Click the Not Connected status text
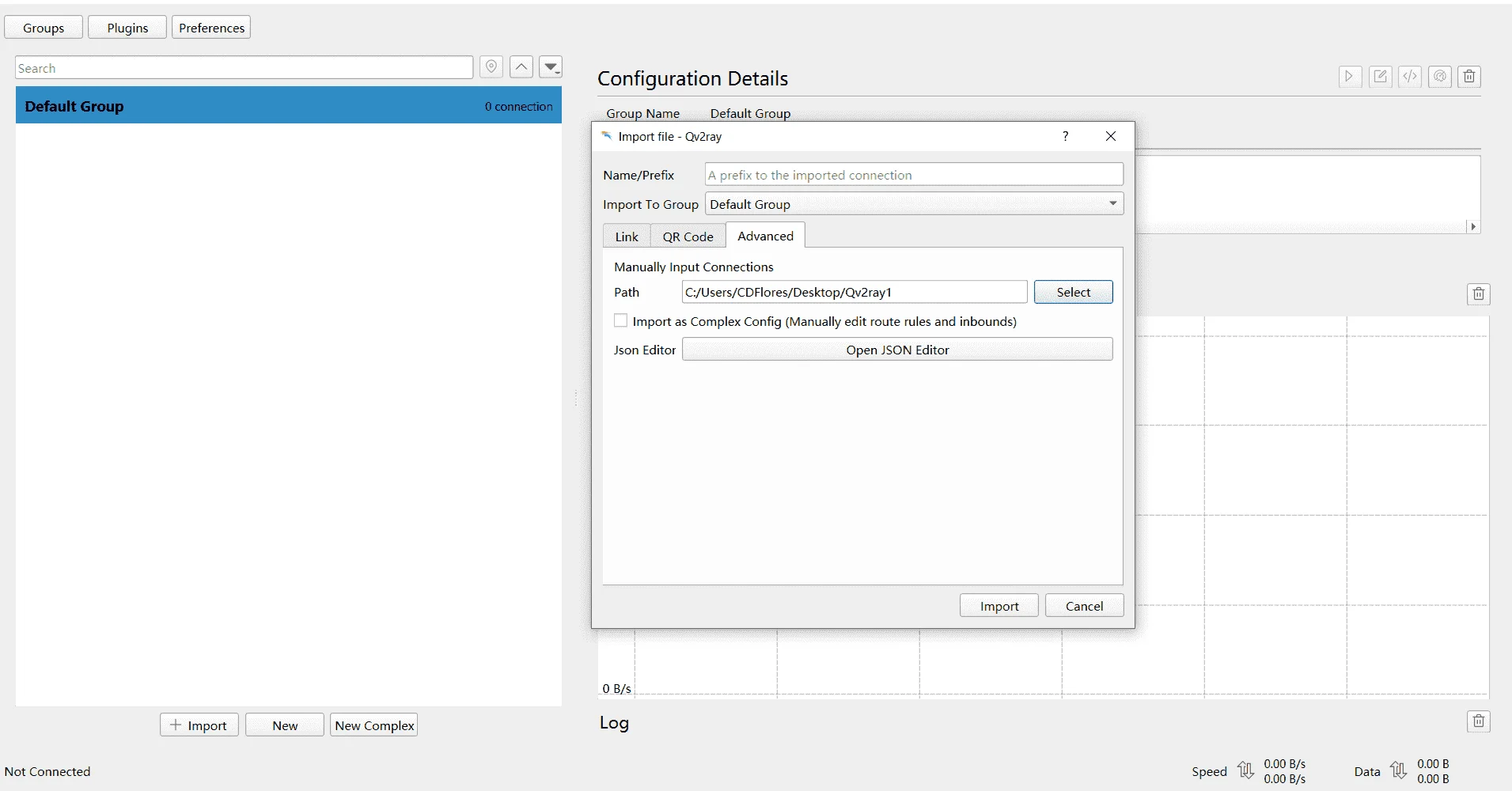 pos(47,771)
